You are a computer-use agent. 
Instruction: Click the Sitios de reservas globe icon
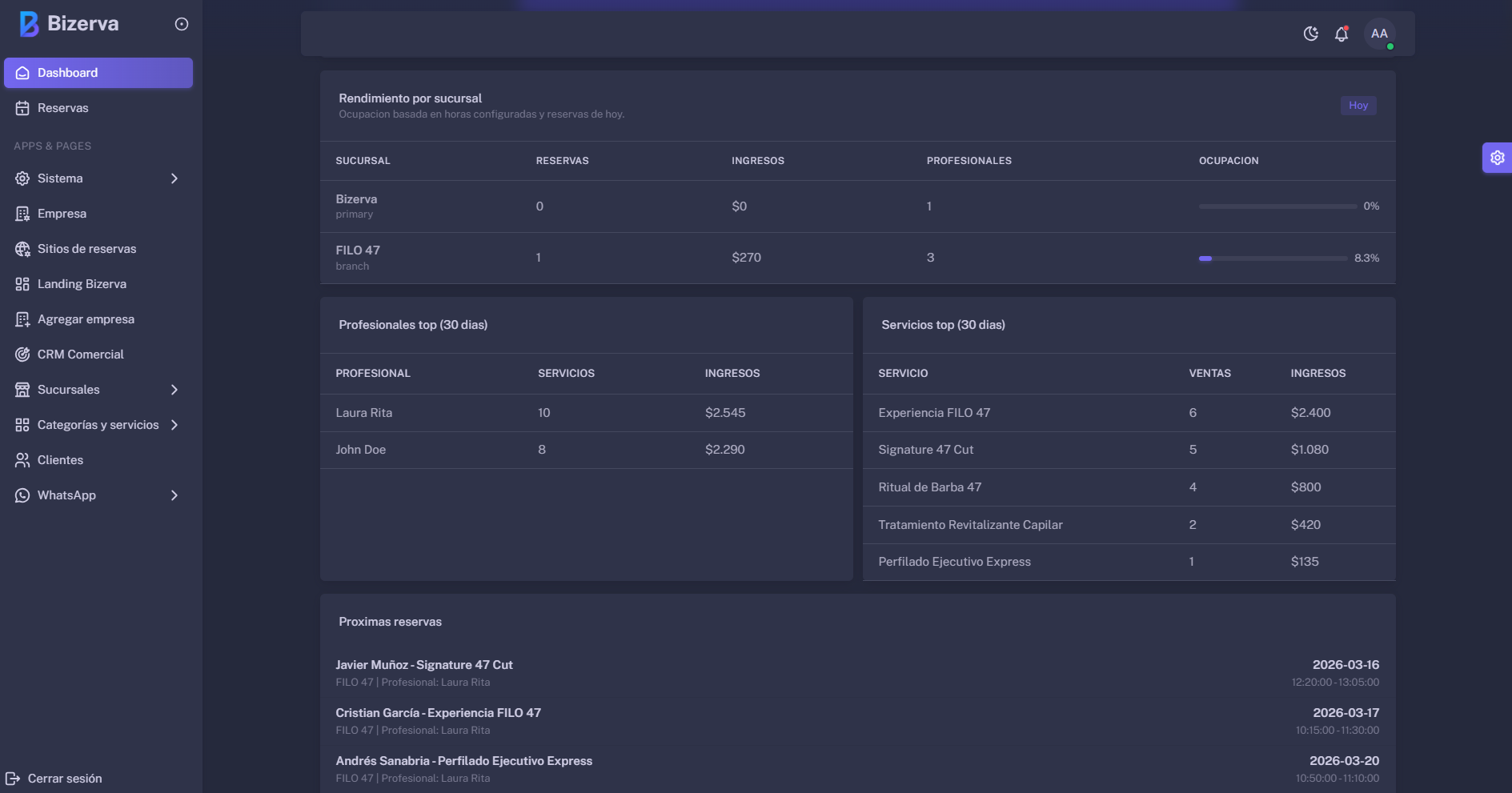[22, 249]
